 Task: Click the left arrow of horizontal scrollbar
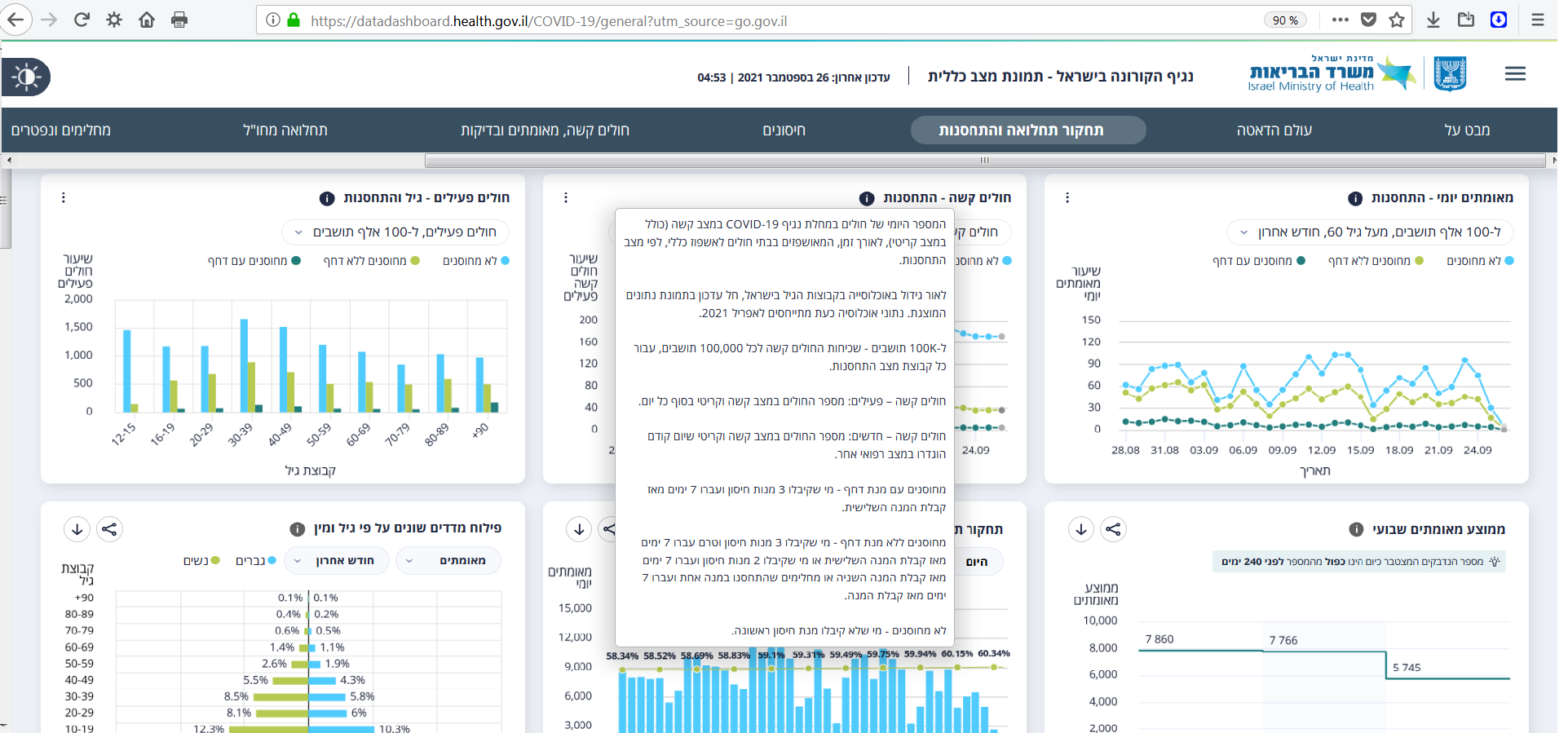point(9,161)
